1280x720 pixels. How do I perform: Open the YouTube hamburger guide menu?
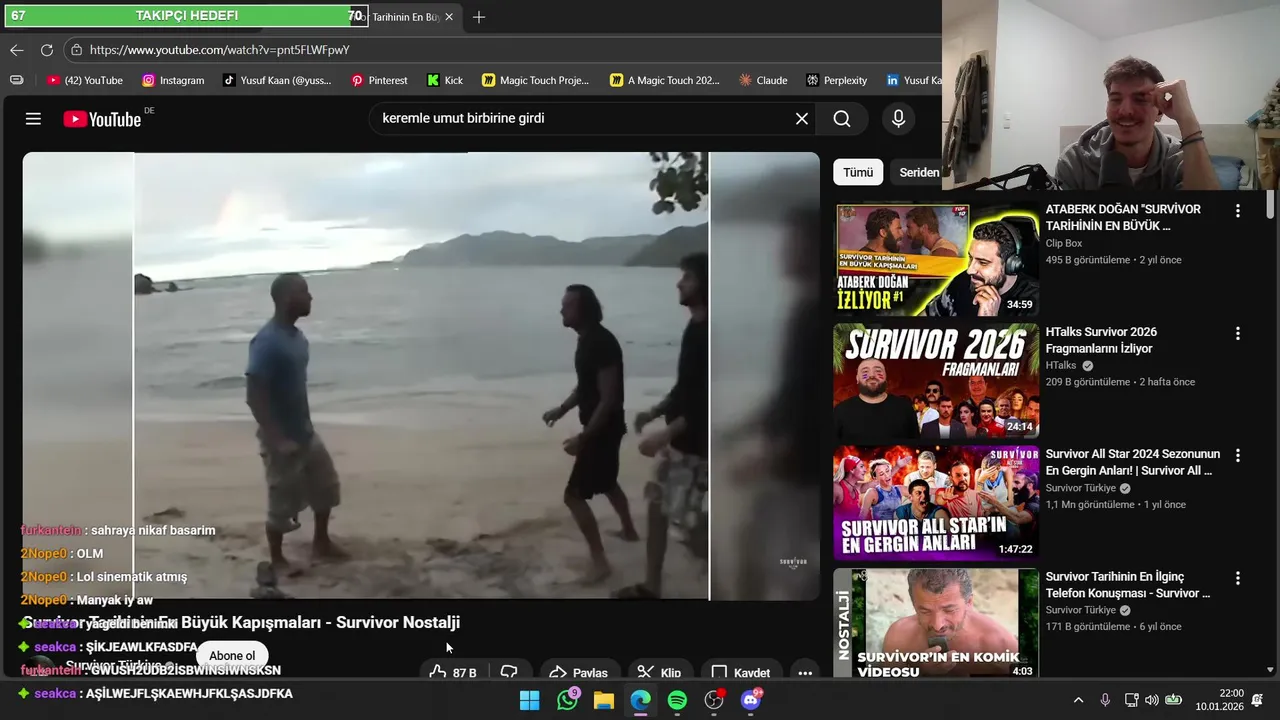point(33,119)
